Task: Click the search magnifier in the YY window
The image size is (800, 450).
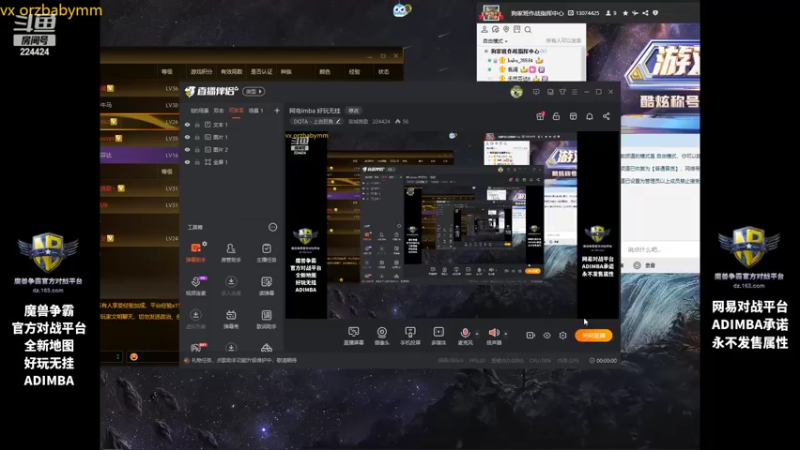Action: [528, 30]
